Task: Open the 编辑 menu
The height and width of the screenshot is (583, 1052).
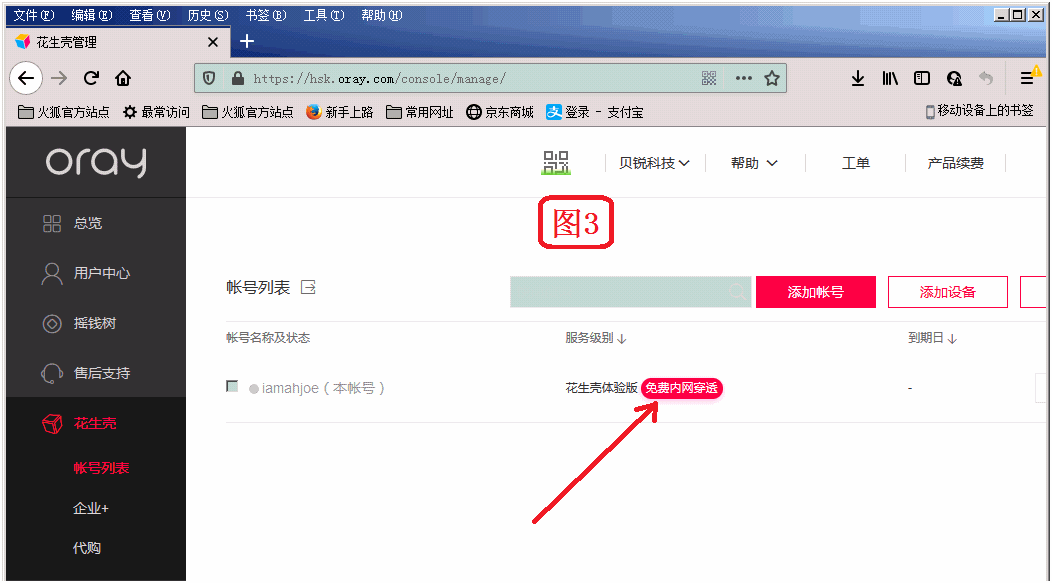Action: click(92, 15)
